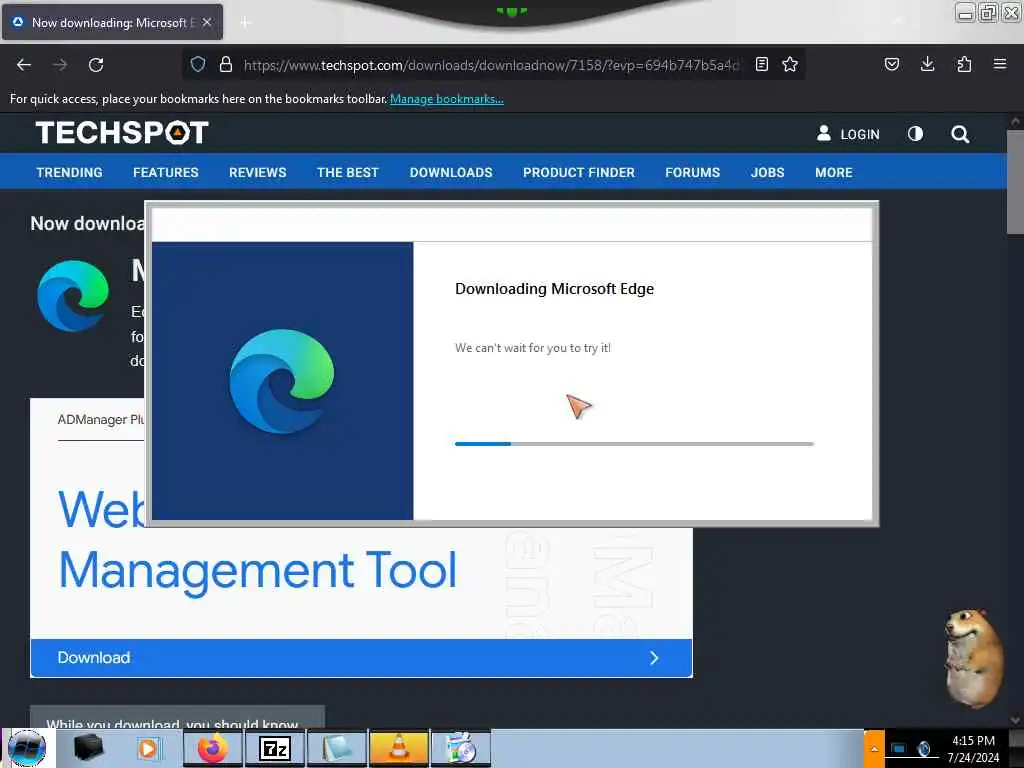Click the Management Tool ad headline
Viewport: 1024px width, 768px height.
point(258,570)
